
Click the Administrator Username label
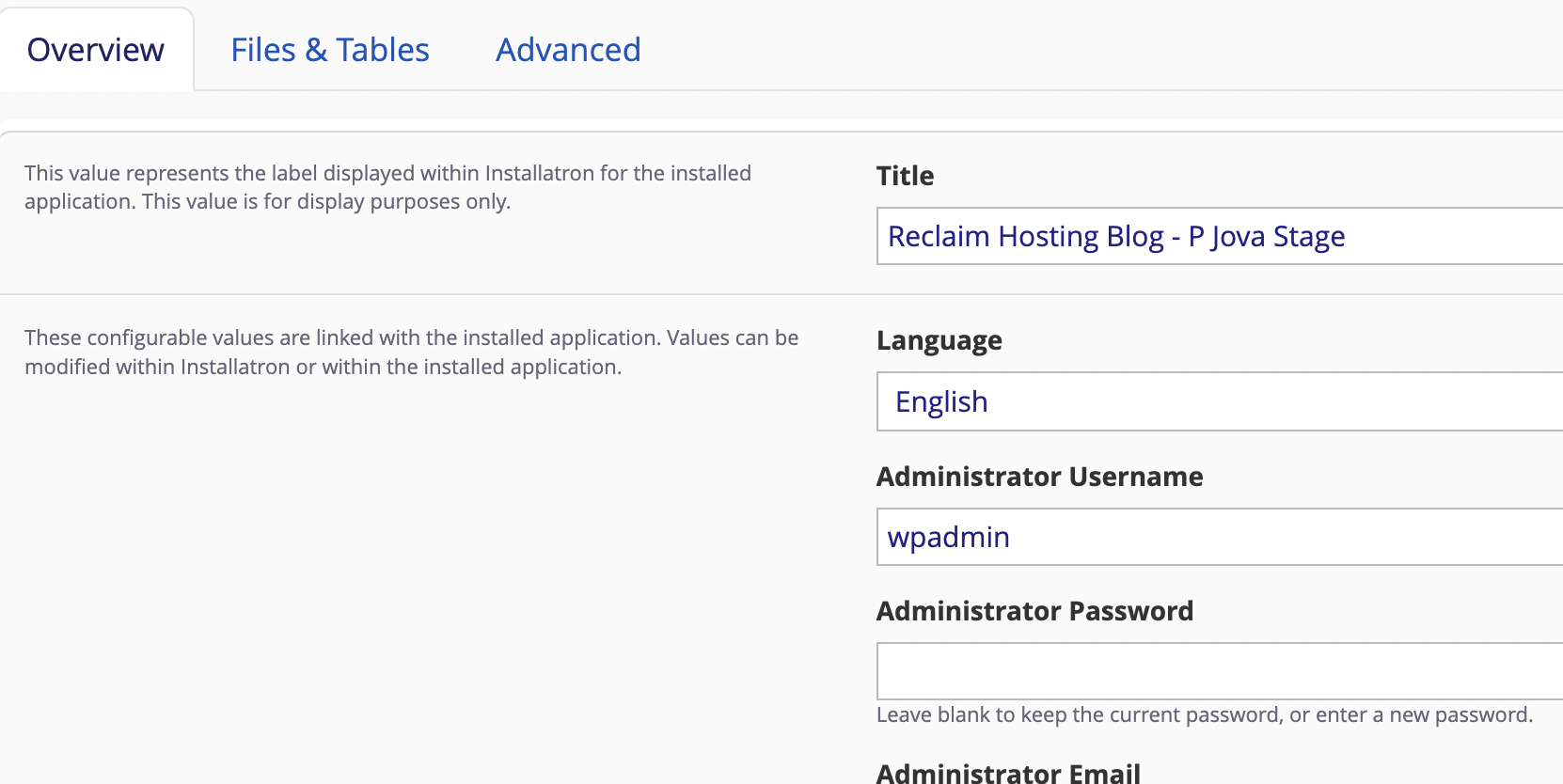[x=1039, y=477]
